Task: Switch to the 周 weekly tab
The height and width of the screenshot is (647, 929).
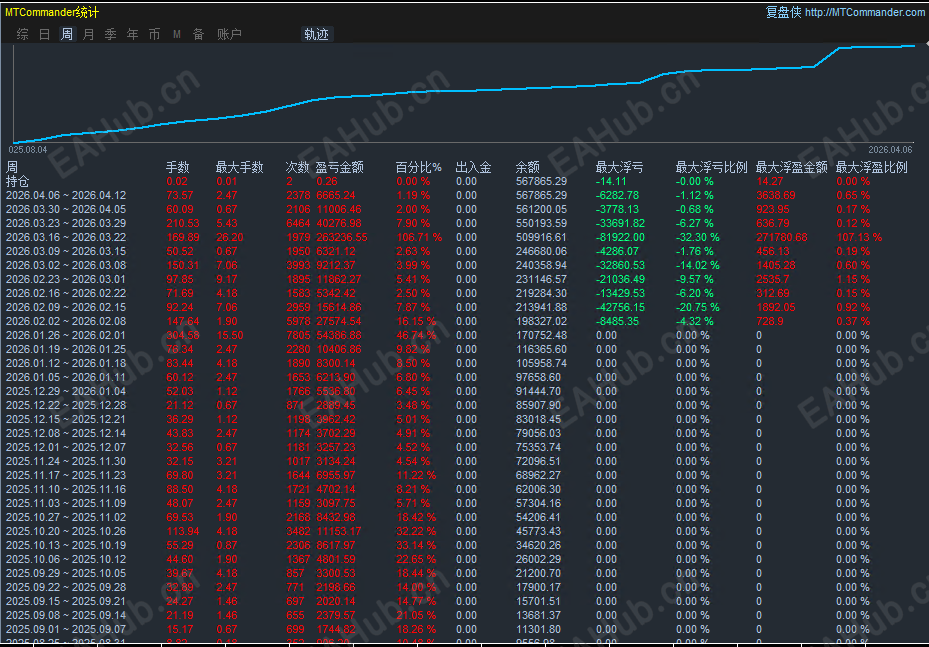Action: pos(66,33)
